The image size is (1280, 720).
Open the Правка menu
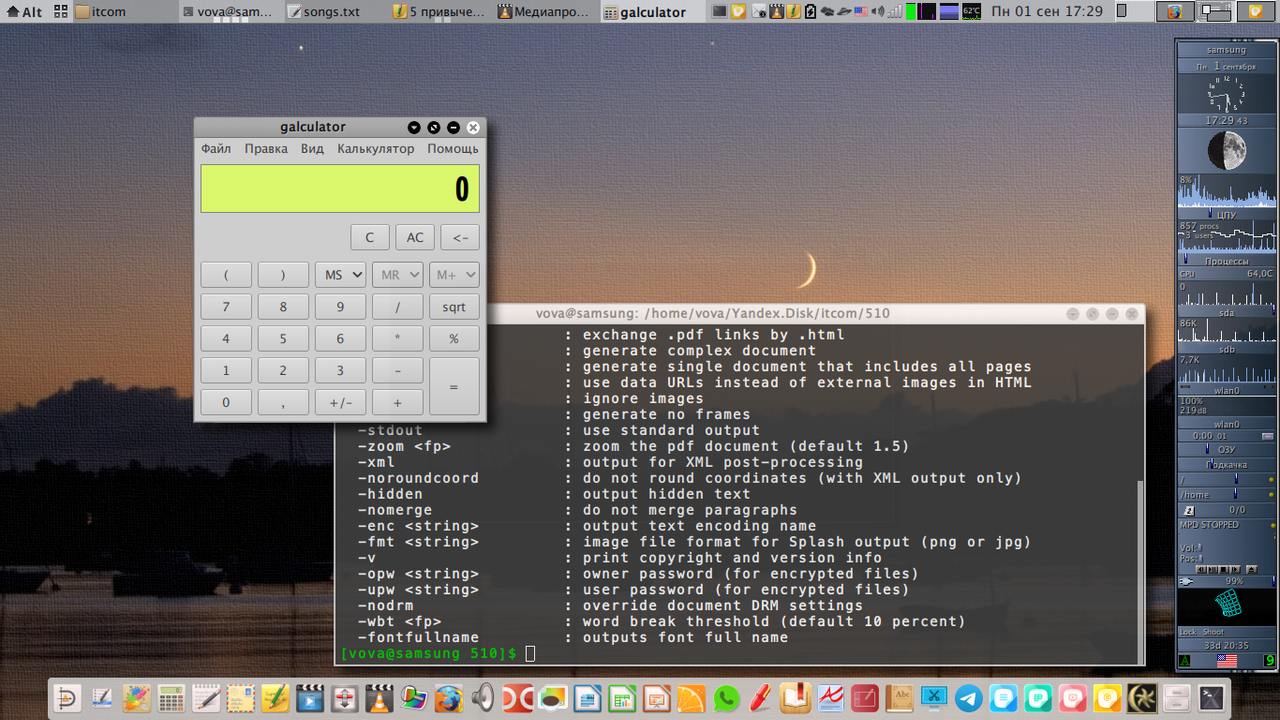(x=266, y=149)
